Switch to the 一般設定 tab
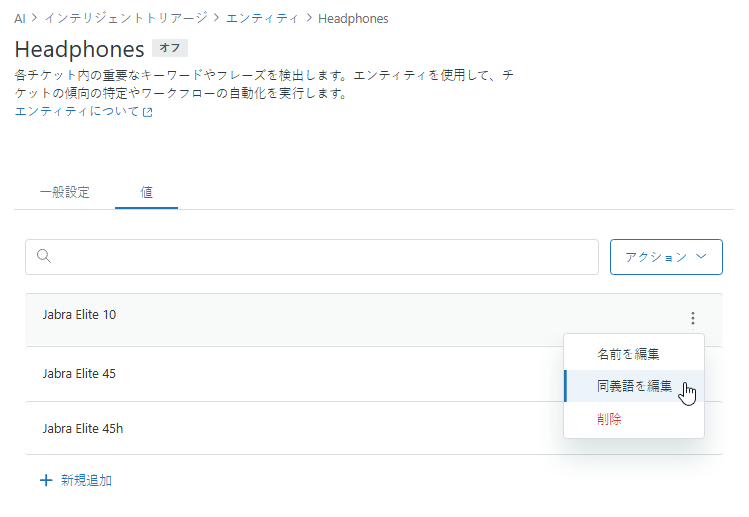The image size is (749, 517). coord(64,193)
